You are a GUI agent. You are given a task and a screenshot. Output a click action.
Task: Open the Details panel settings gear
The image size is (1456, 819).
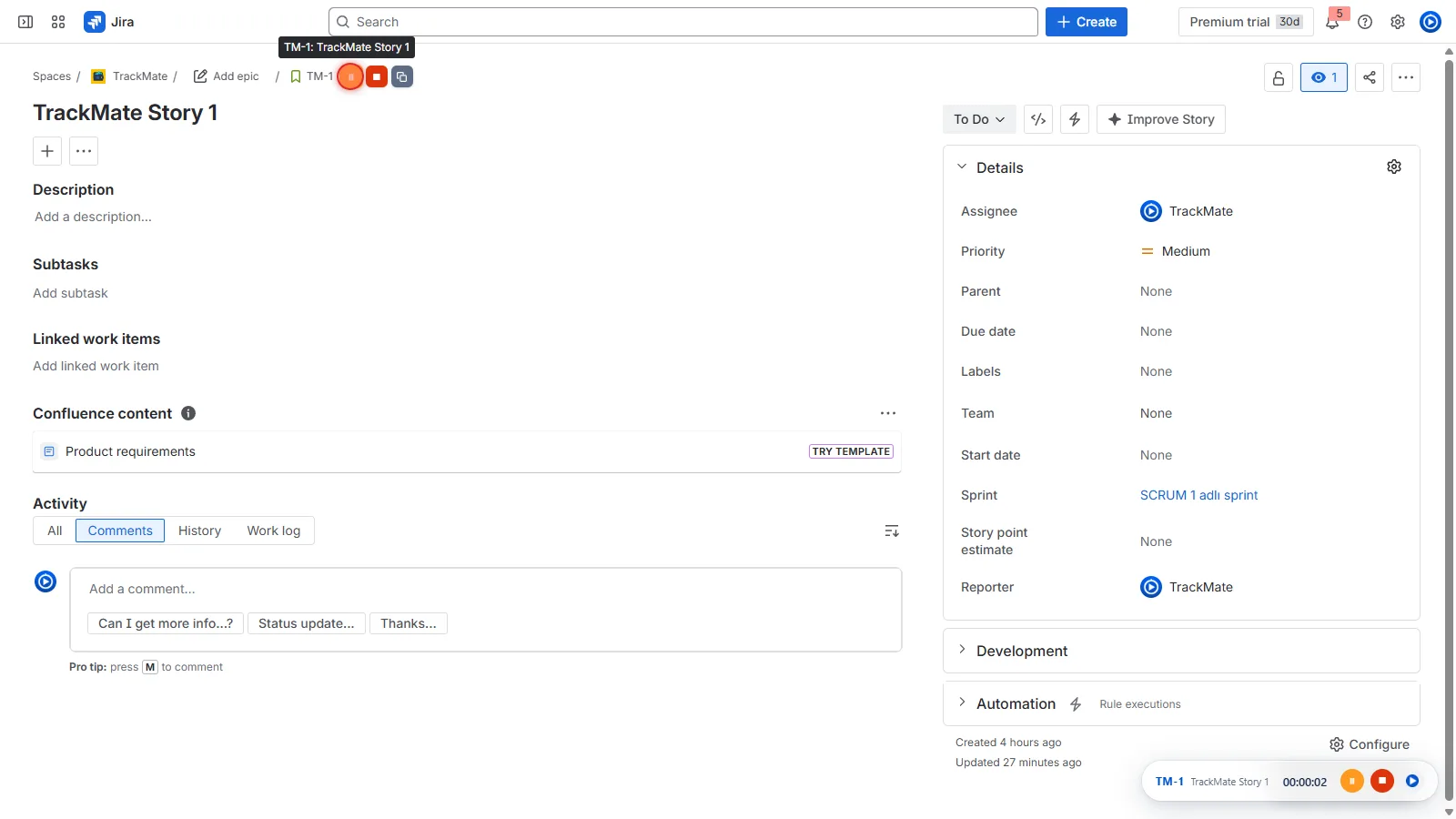(1394, 167)
